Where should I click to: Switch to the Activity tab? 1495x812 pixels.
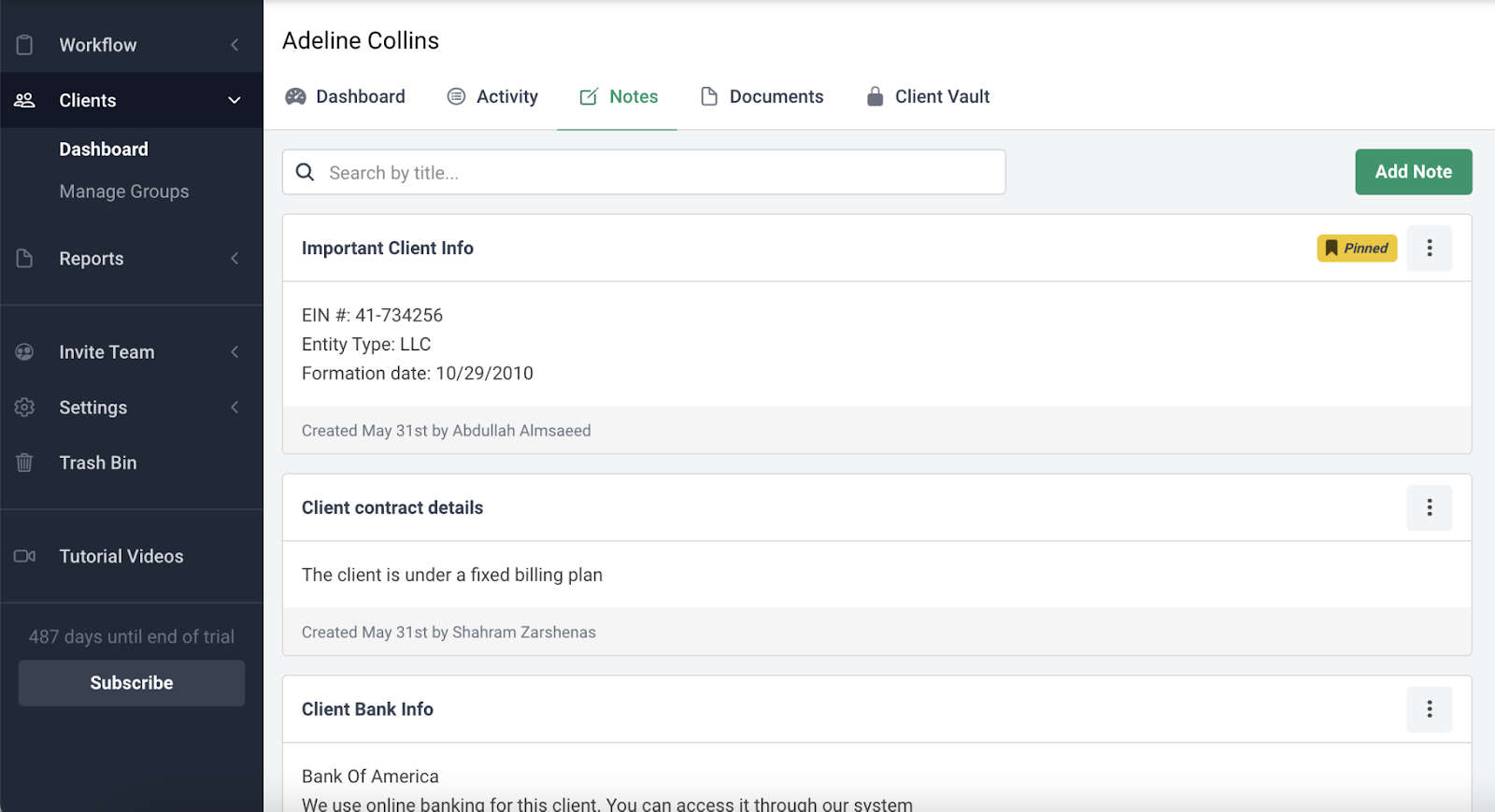click(x=492, y=96)
